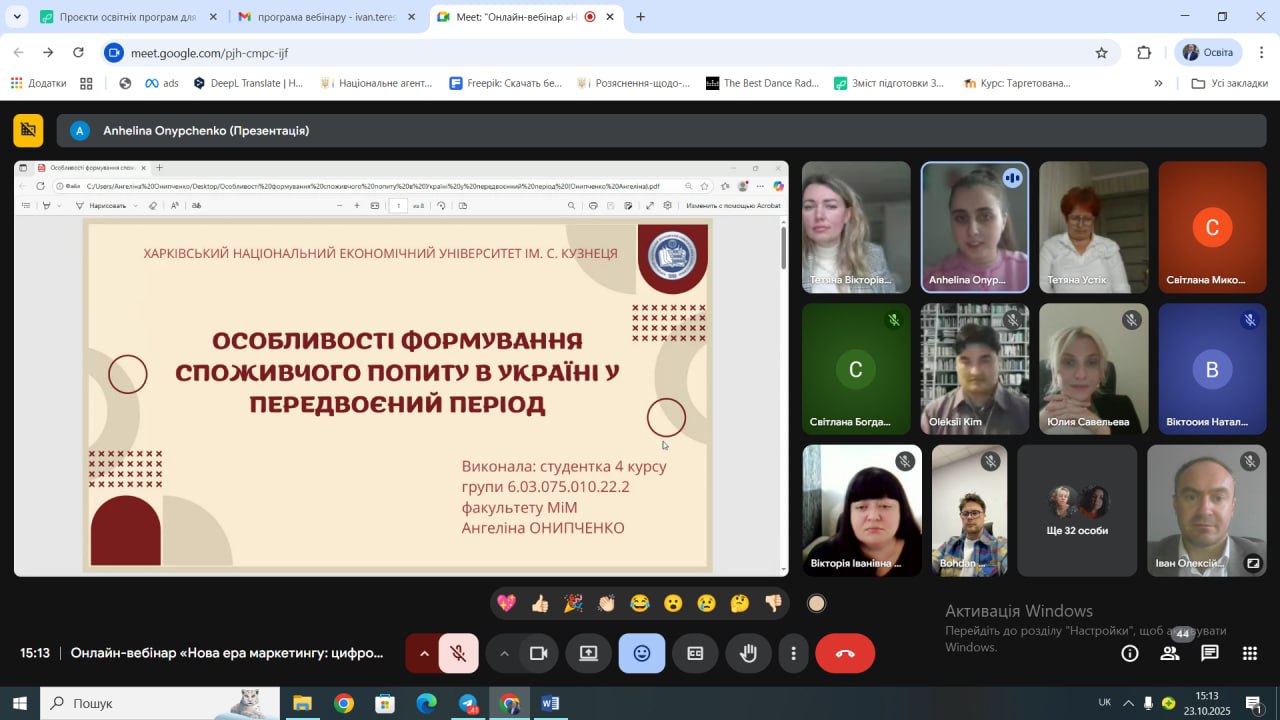1280x720 pixels.
Task: Open more options three-dot menu
Action: tap(793, 654)
